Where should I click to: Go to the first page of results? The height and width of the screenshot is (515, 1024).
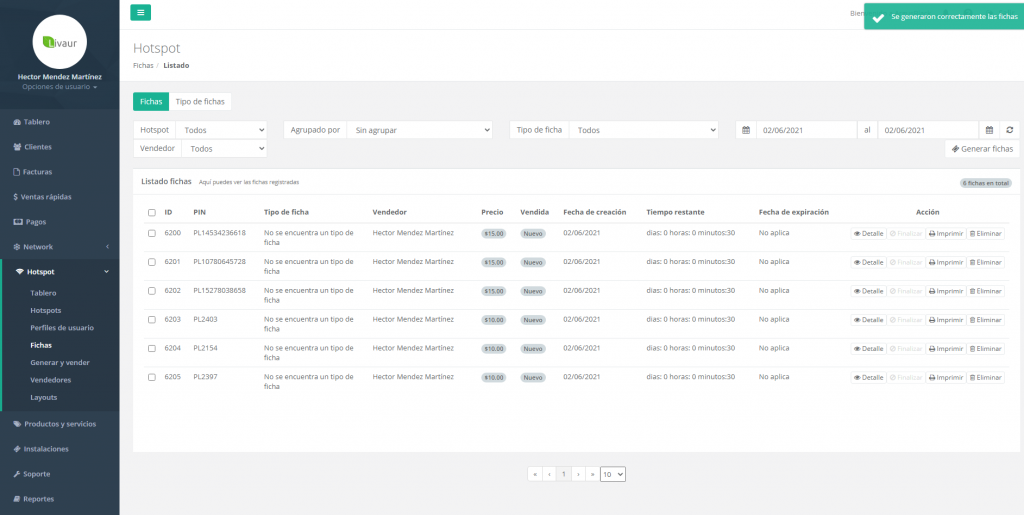pos(535,475)
